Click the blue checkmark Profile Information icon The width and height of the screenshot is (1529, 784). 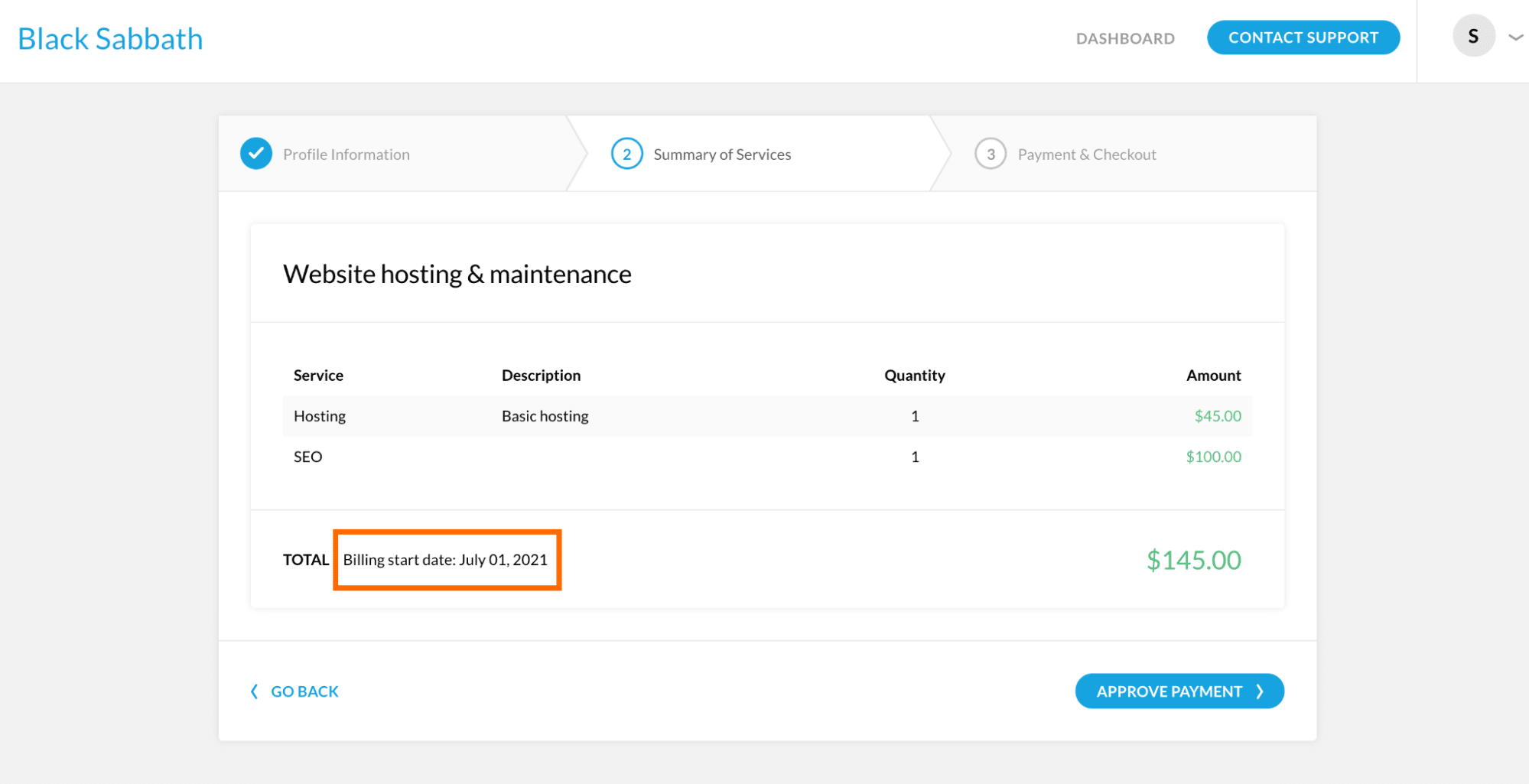tap(256, 154)
